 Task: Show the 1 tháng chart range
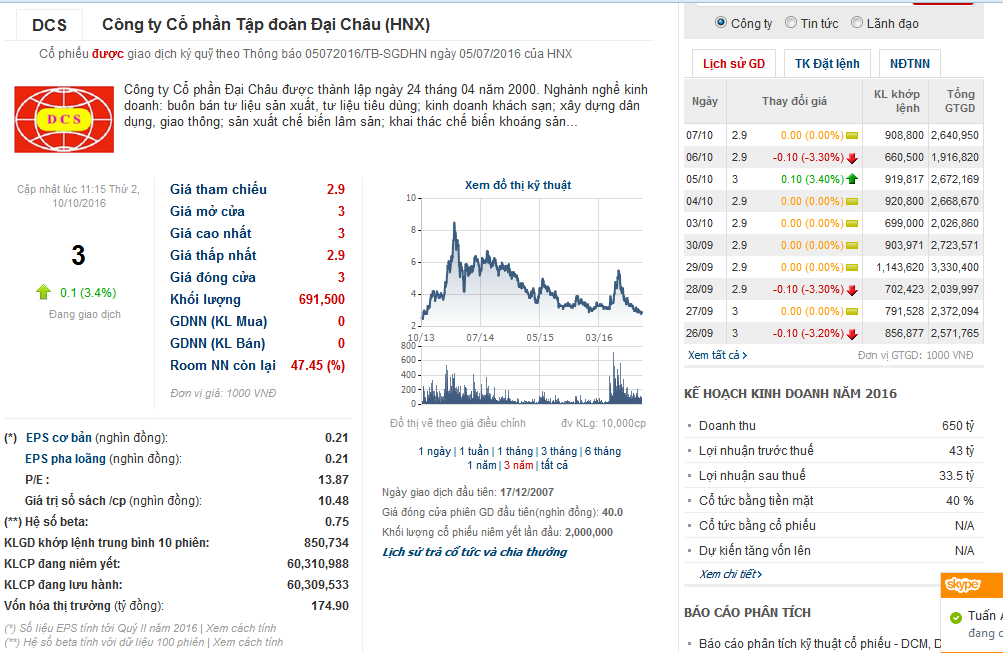pos(515,451)
